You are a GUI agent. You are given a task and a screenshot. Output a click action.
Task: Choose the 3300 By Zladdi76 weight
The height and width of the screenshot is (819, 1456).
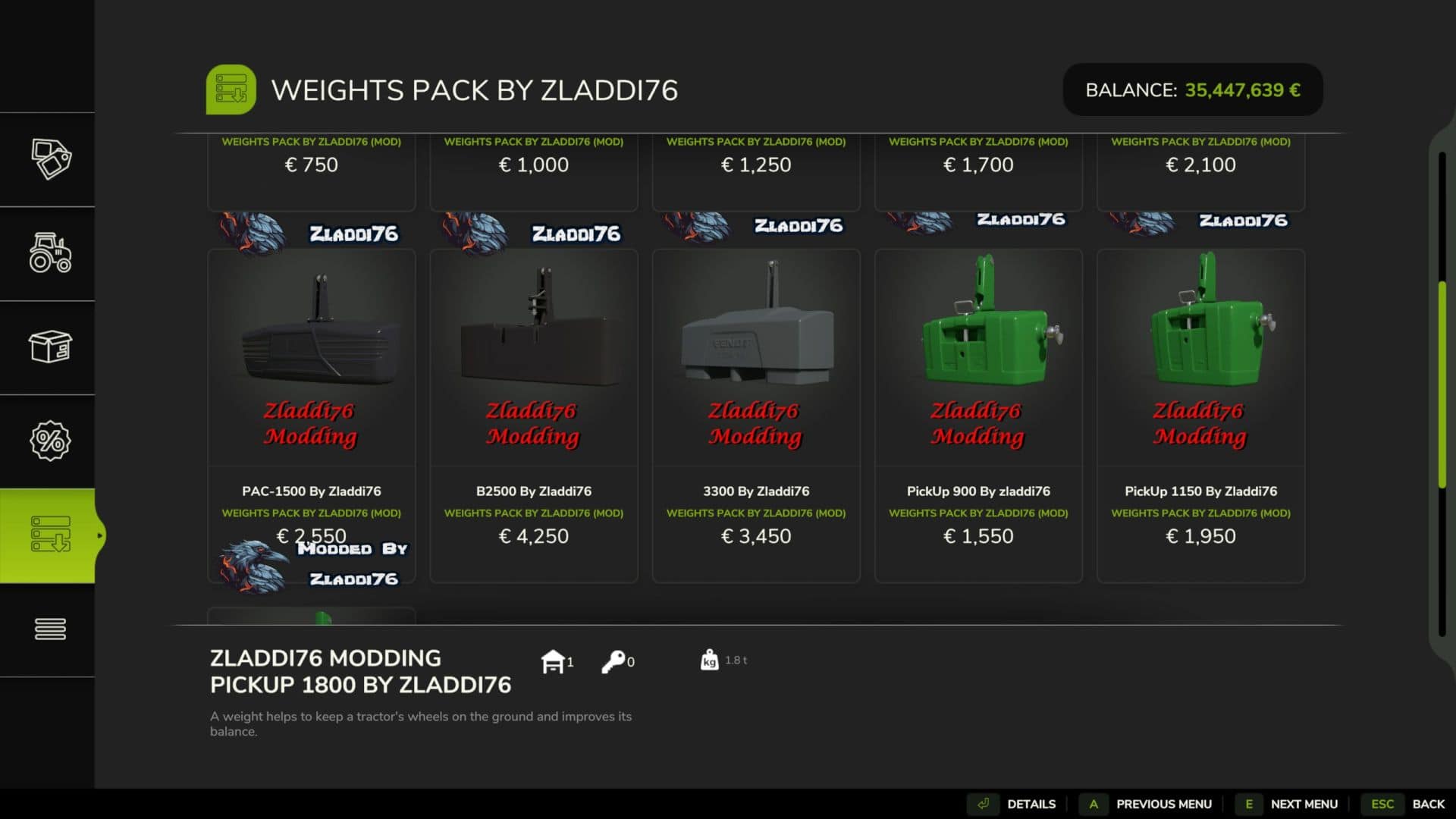756,416
